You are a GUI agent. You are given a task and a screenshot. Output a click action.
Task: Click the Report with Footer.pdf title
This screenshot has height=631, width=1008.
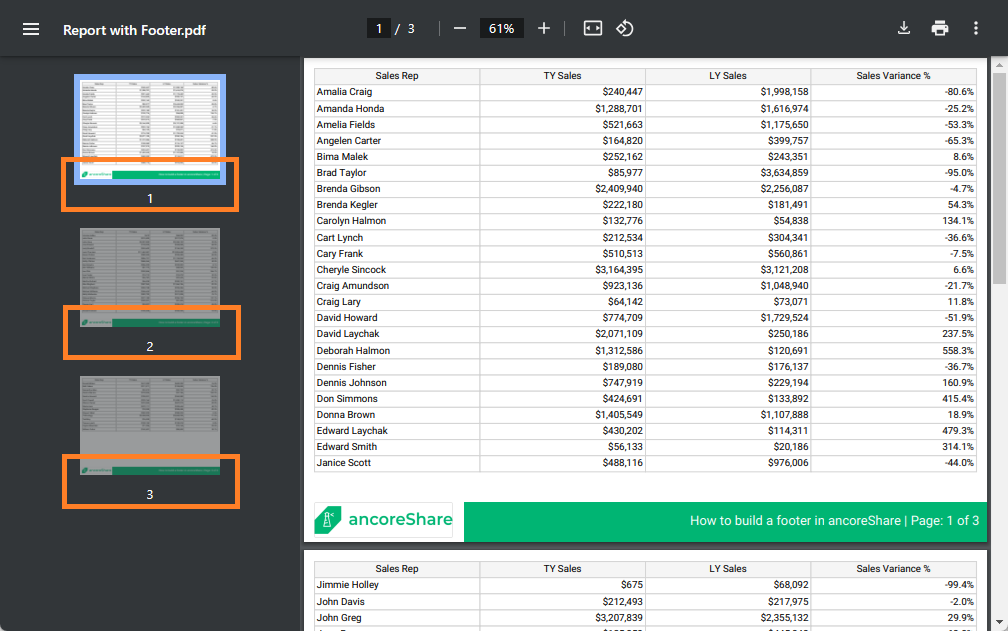(134, 30)
